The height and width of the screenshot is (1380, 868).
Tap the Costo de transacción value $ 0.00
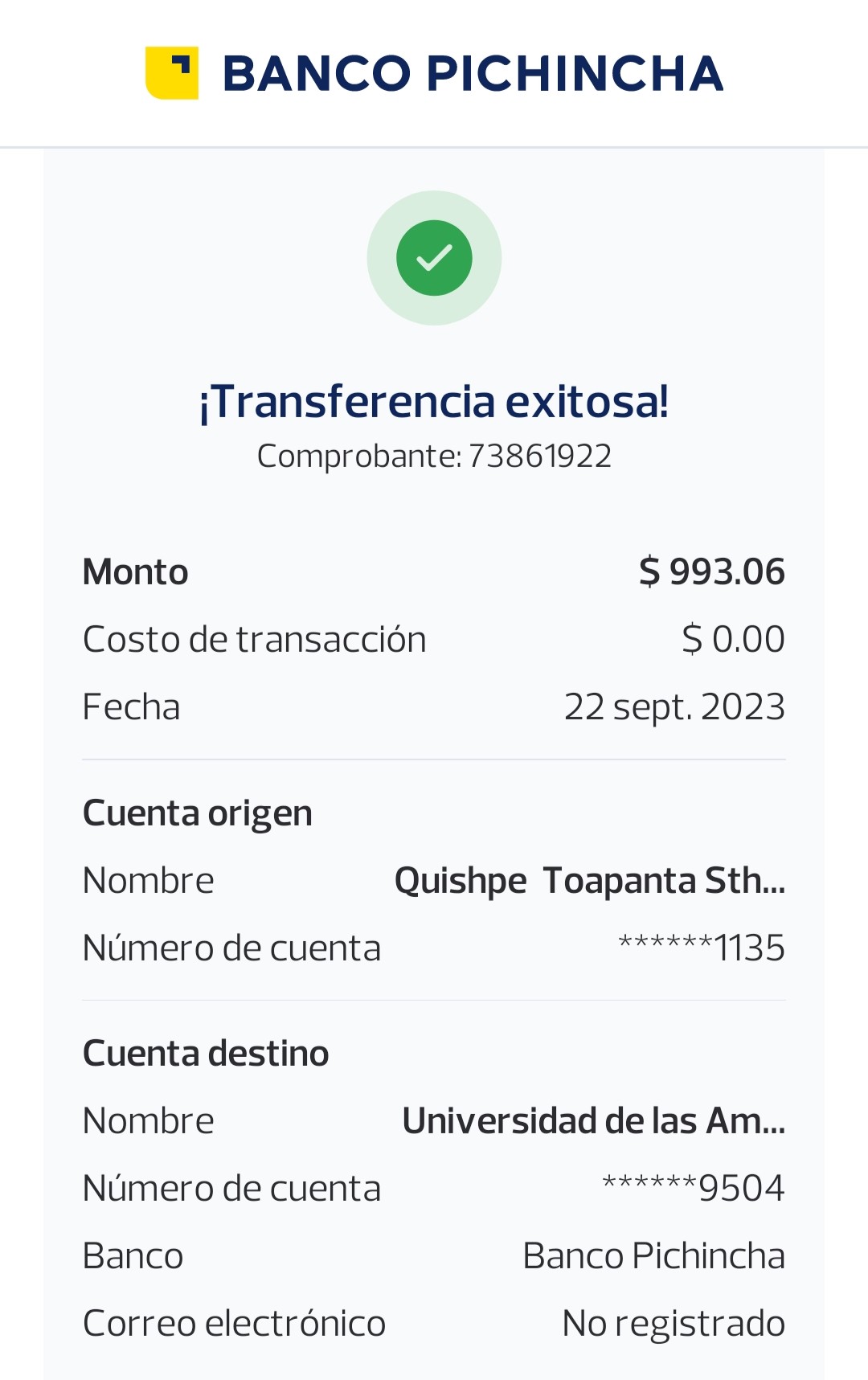tap(733, 640)
